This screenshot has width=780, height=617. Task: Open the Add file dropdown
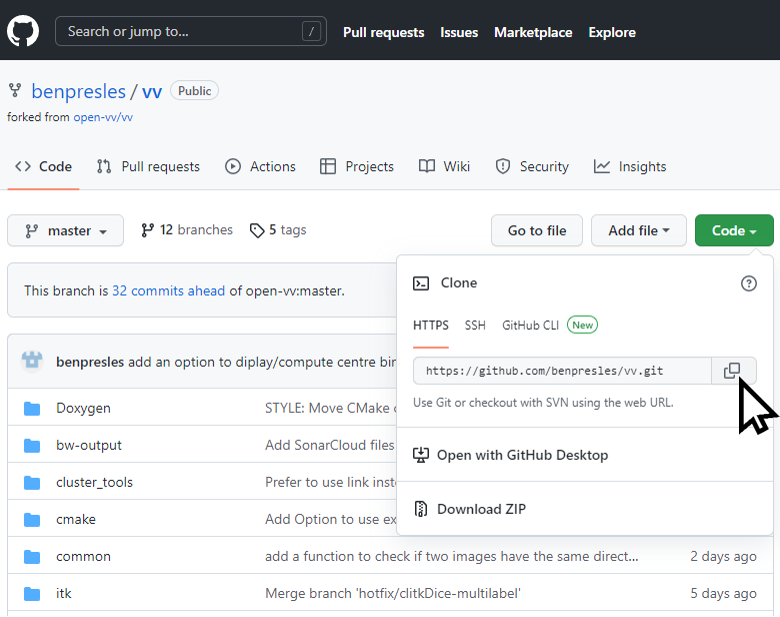[x=639, y=230]
